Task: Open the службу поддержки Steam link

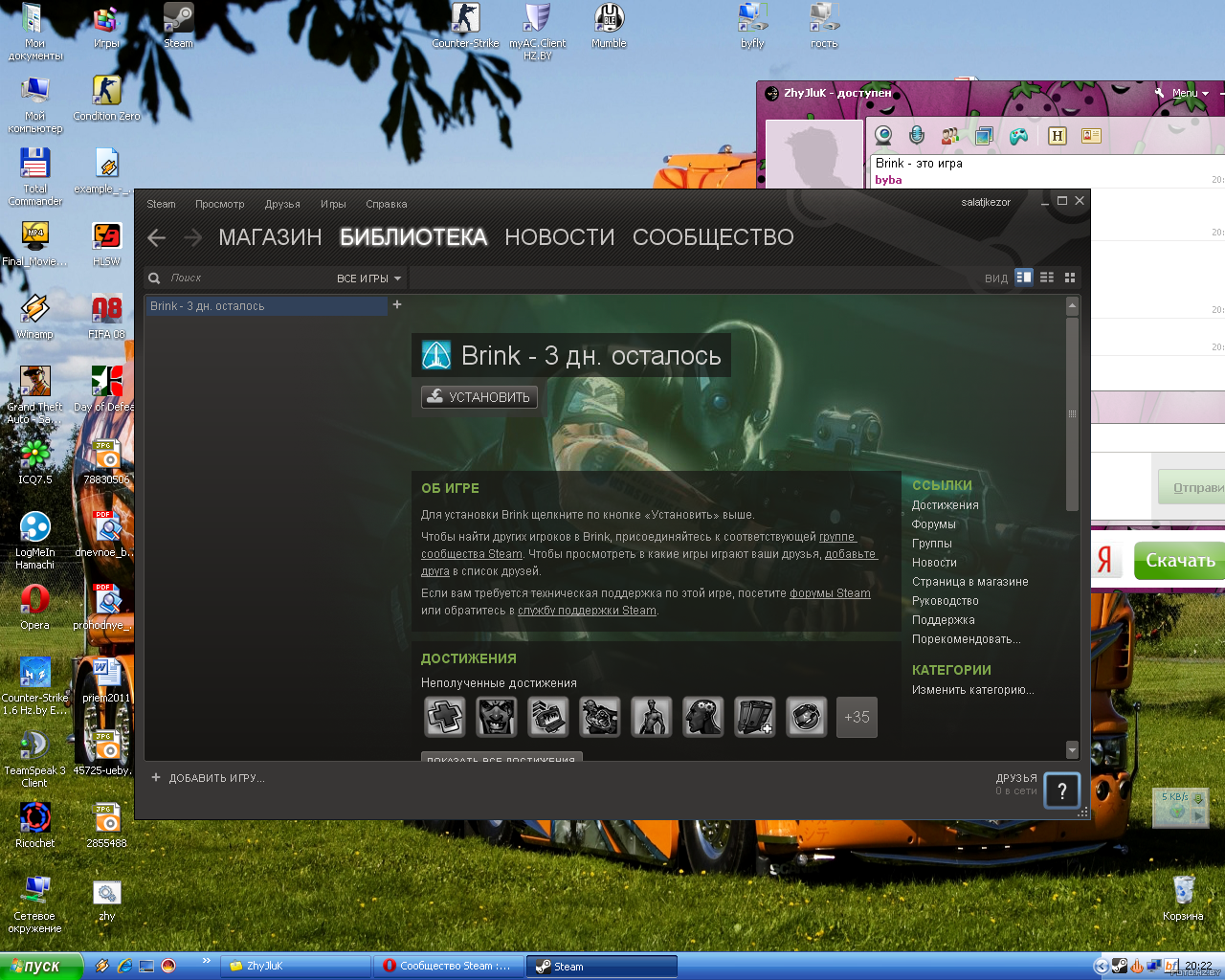Action: point(587,611)
